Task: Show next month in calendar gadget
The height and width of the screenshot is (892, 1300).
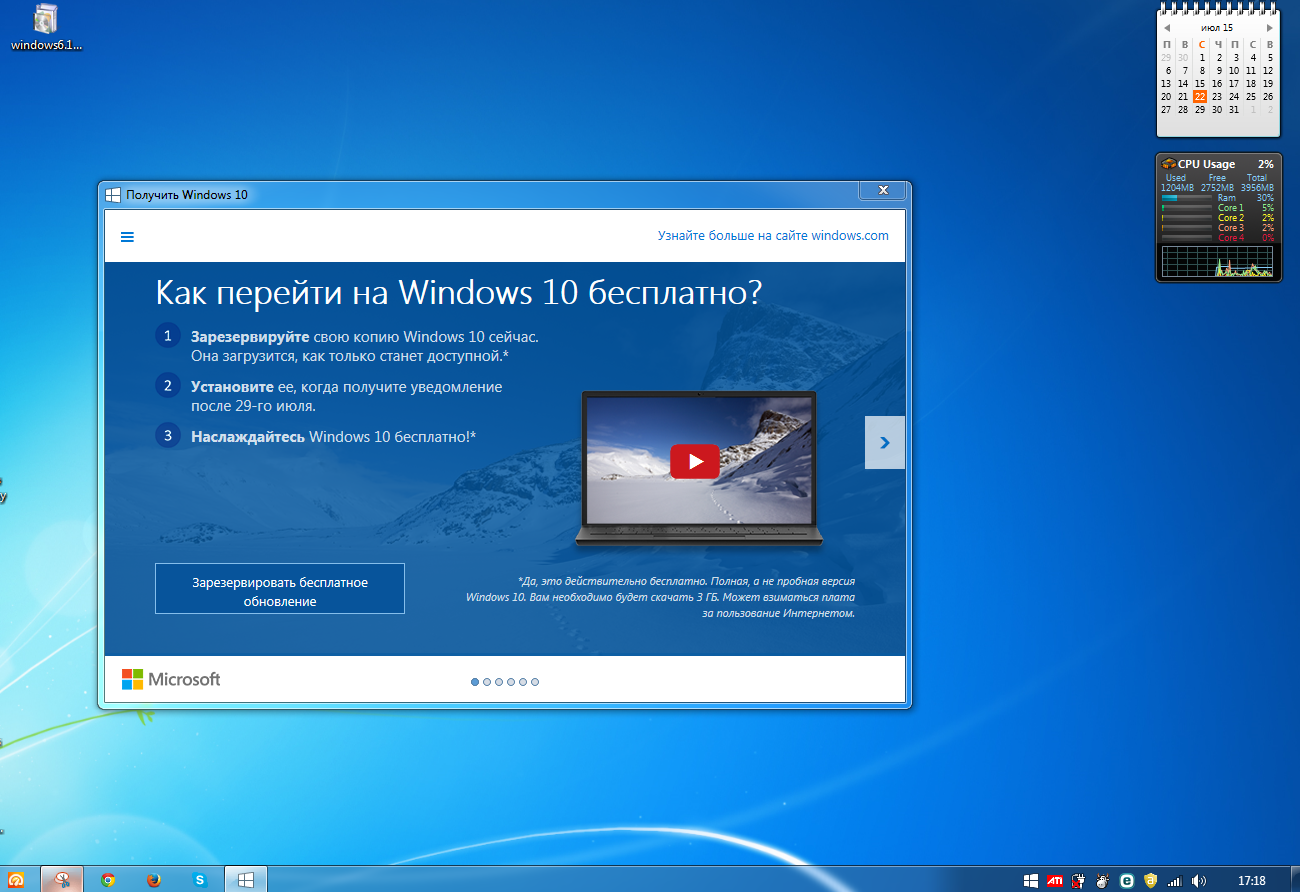Action: tap(1269, 28)
